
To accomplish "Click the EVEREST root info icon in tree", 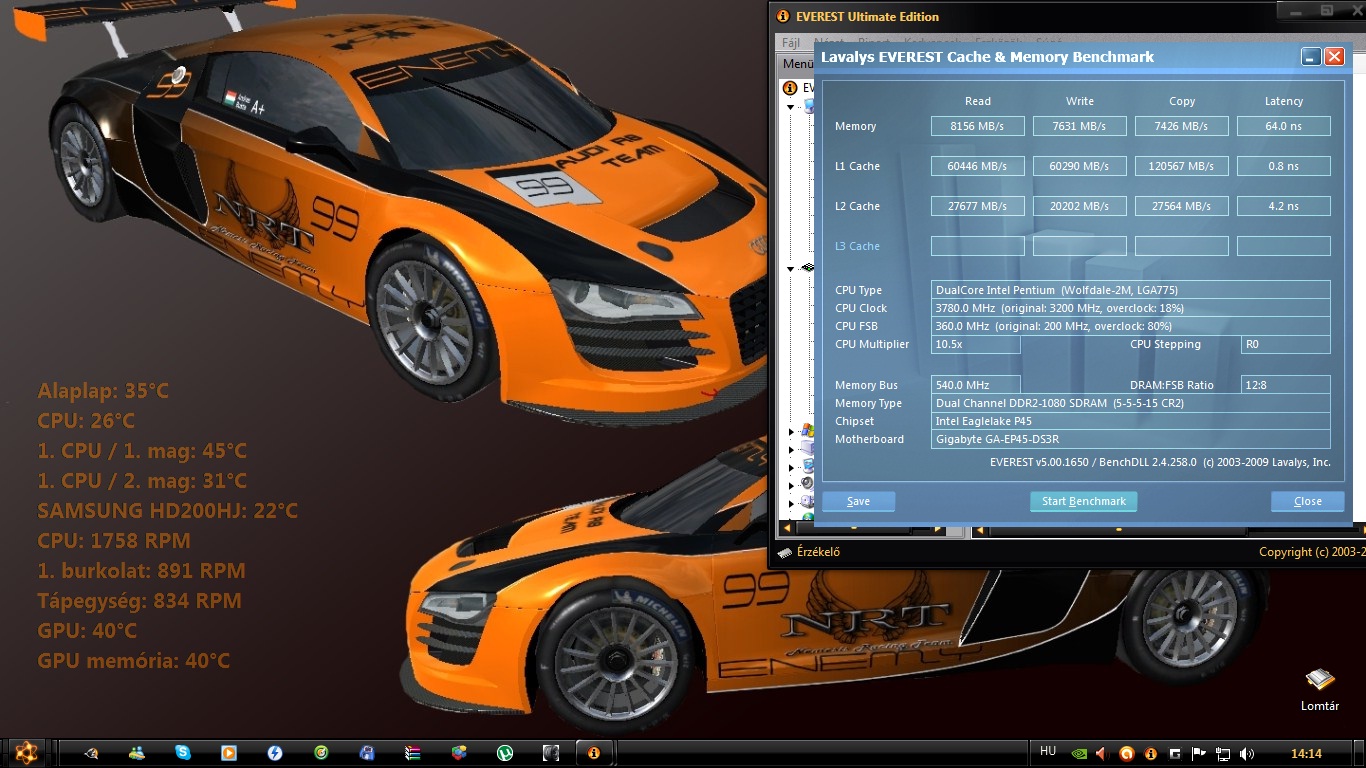I will click(789, 88).
